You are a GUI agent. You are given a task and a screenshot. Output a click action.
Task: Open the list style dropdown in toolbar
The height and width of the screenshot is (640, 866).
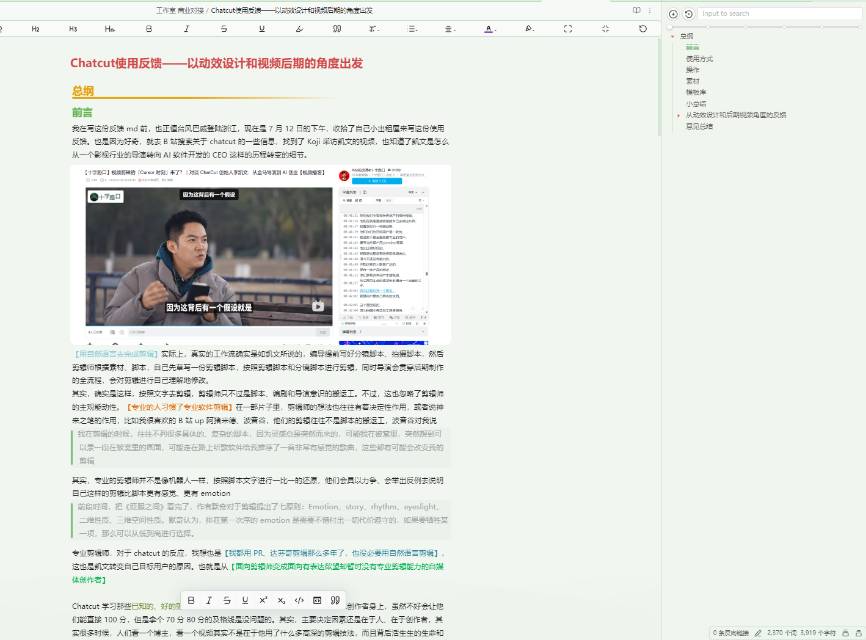(413, 29)
